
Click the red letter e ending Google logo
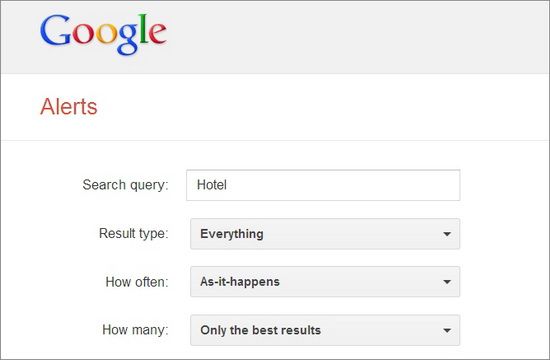coord(157,33)
